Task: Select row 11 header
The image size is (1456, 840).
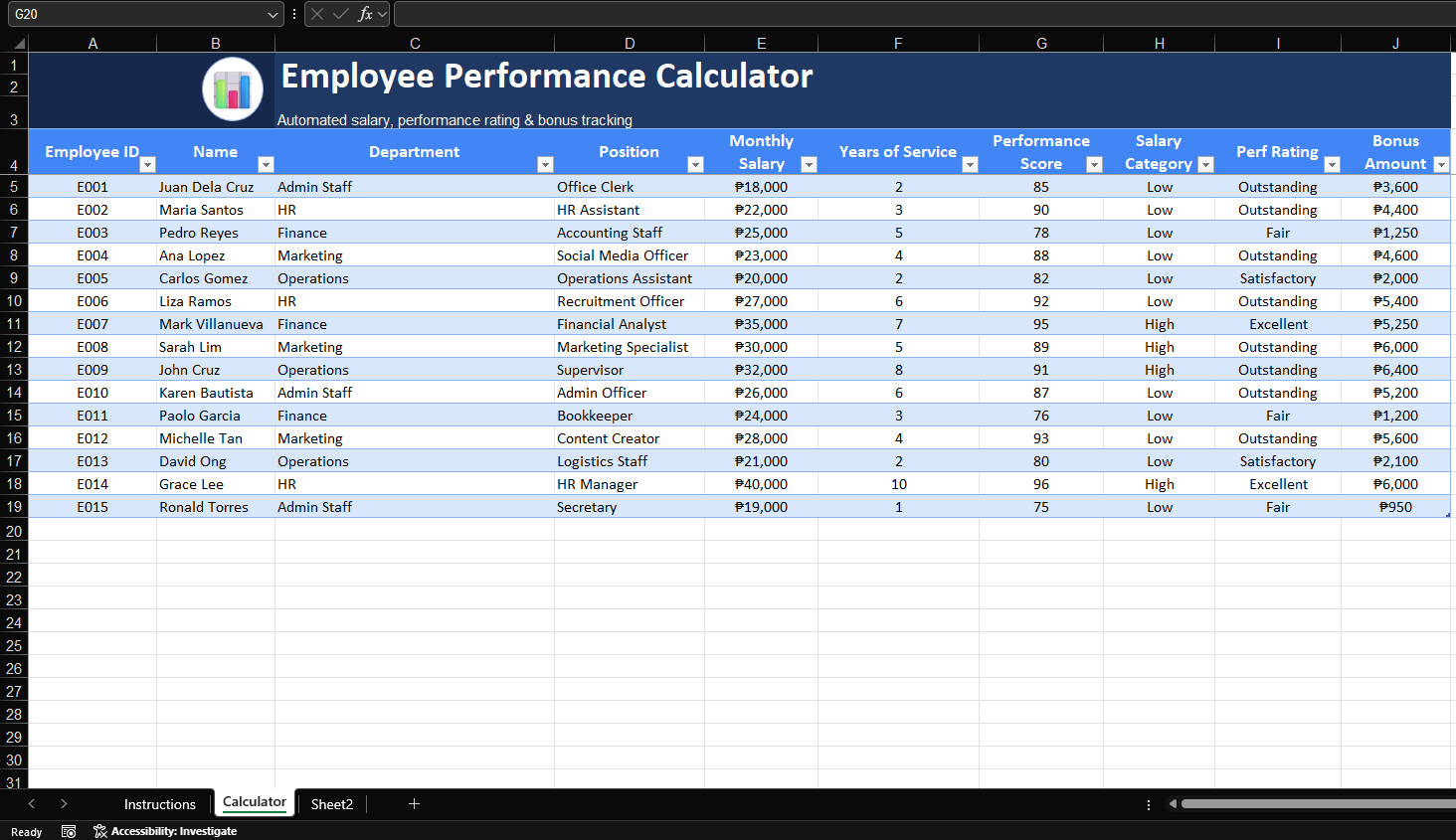Action: tap(14, 324)
